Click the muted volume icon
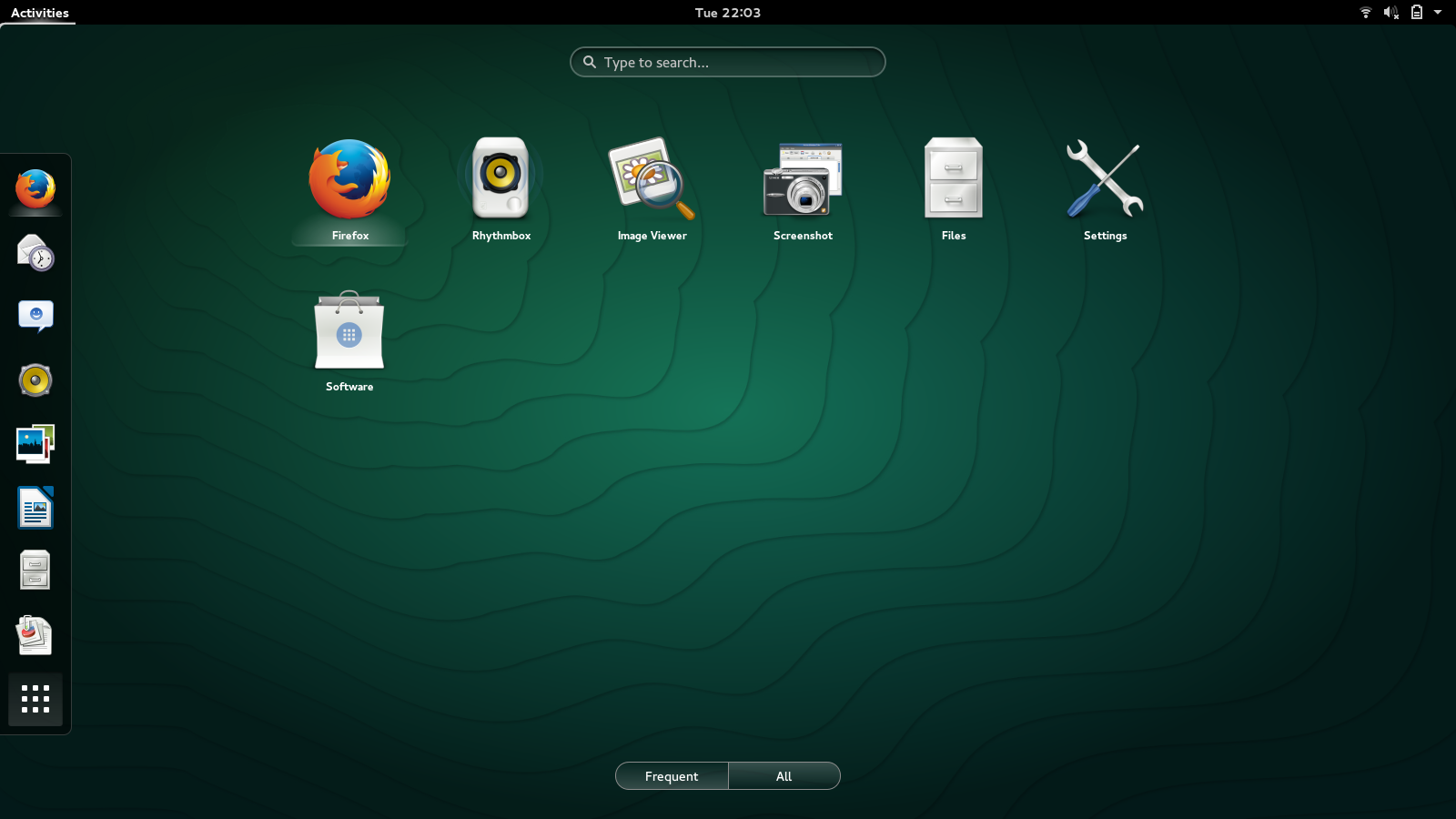Screen dimensions: 1456x819 point(1391,13)
